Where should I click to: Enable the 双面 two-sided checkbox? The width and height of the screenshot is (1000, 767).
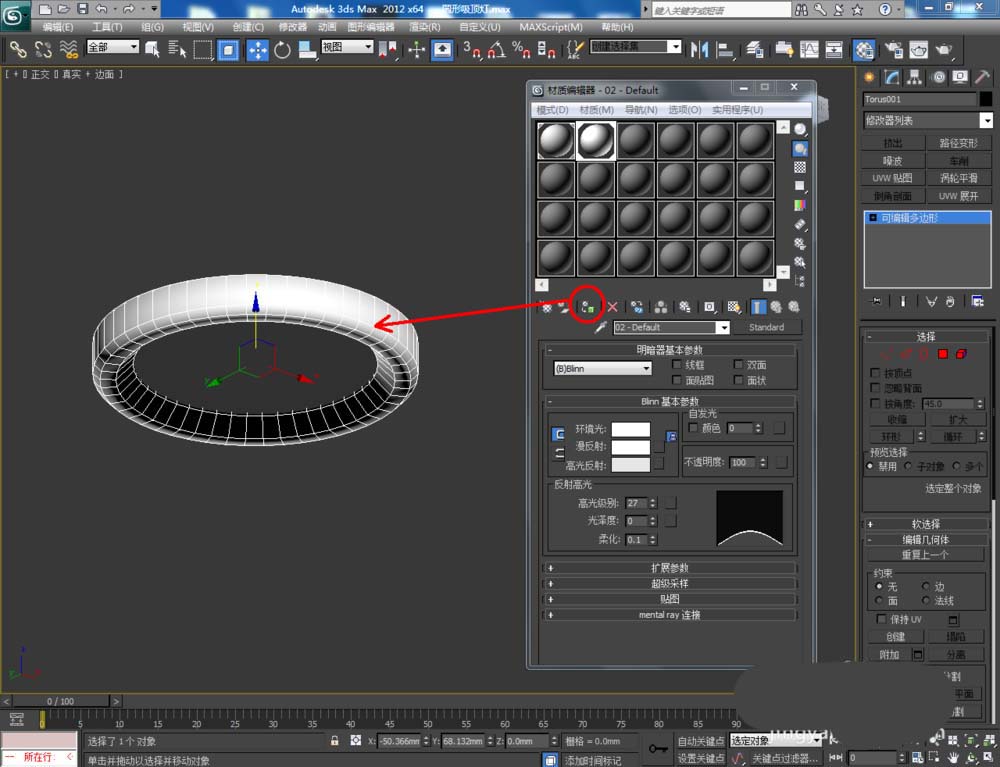click(738, 365)
